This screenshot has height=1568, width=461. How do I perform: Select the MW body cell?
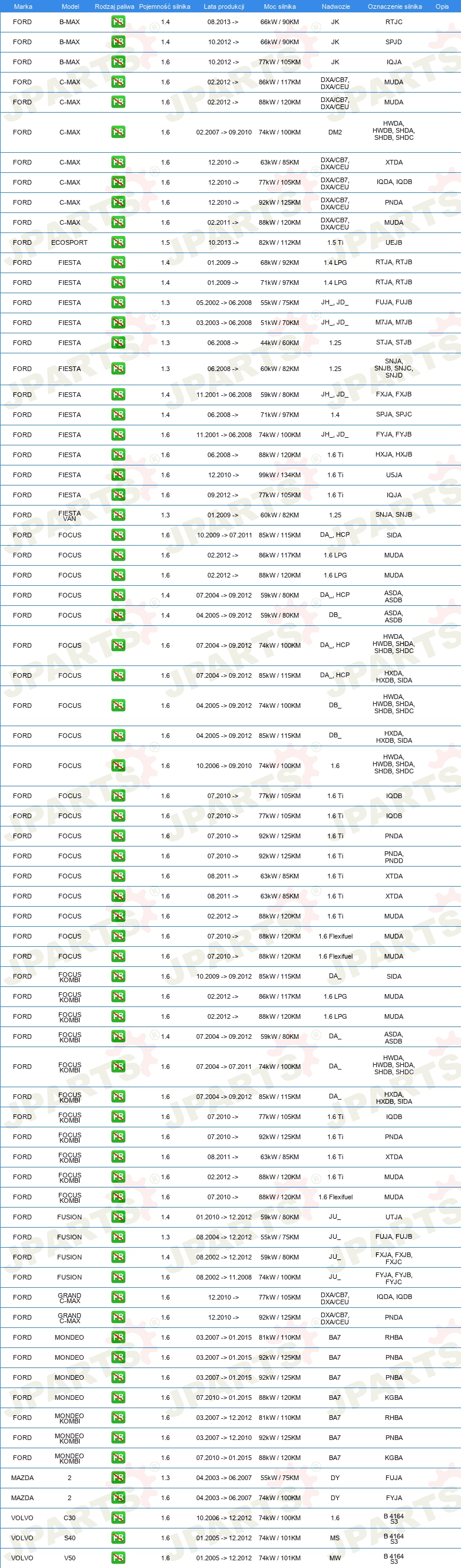[x=335, y=1558]
